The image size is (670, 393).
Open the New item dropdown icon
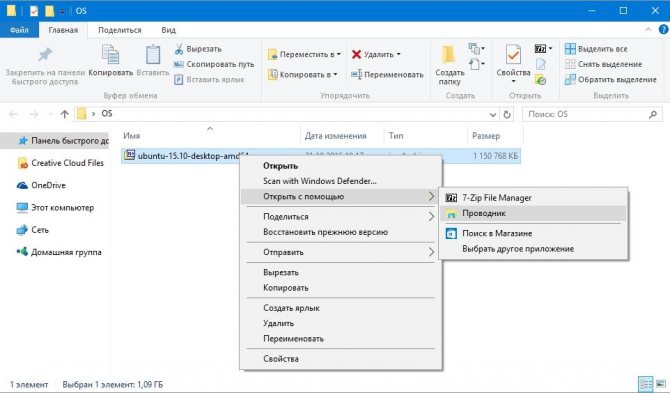coord(476,49)
